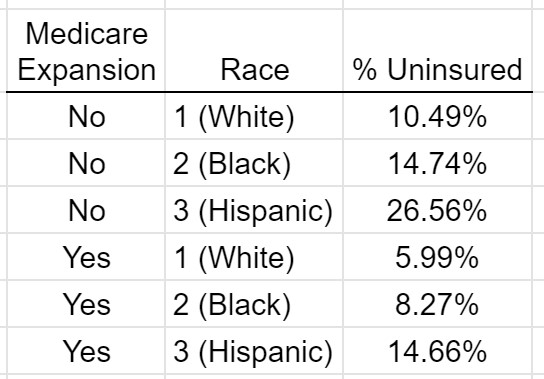
Task: Select the Race header cell
Action: (254, 51)
